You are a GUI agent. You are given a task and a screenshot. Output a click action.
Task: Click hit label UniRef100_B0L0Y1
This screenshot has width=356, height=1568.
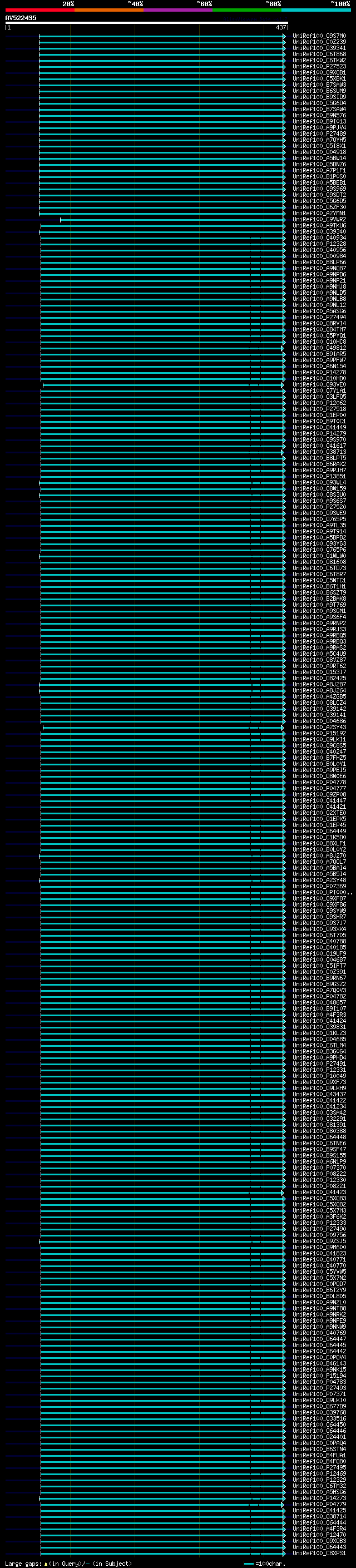[319, 764]
